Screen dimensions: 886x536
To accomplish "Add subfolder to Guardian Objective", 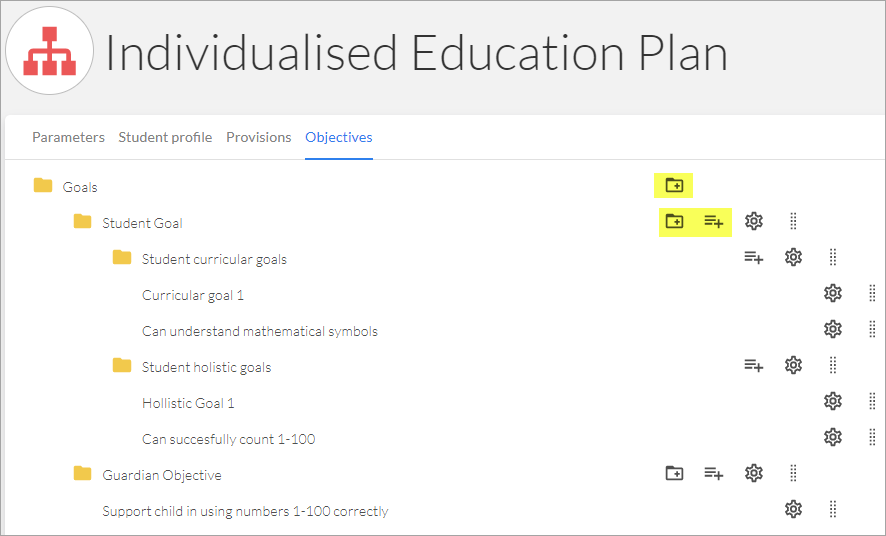I will tap(674, 473).
